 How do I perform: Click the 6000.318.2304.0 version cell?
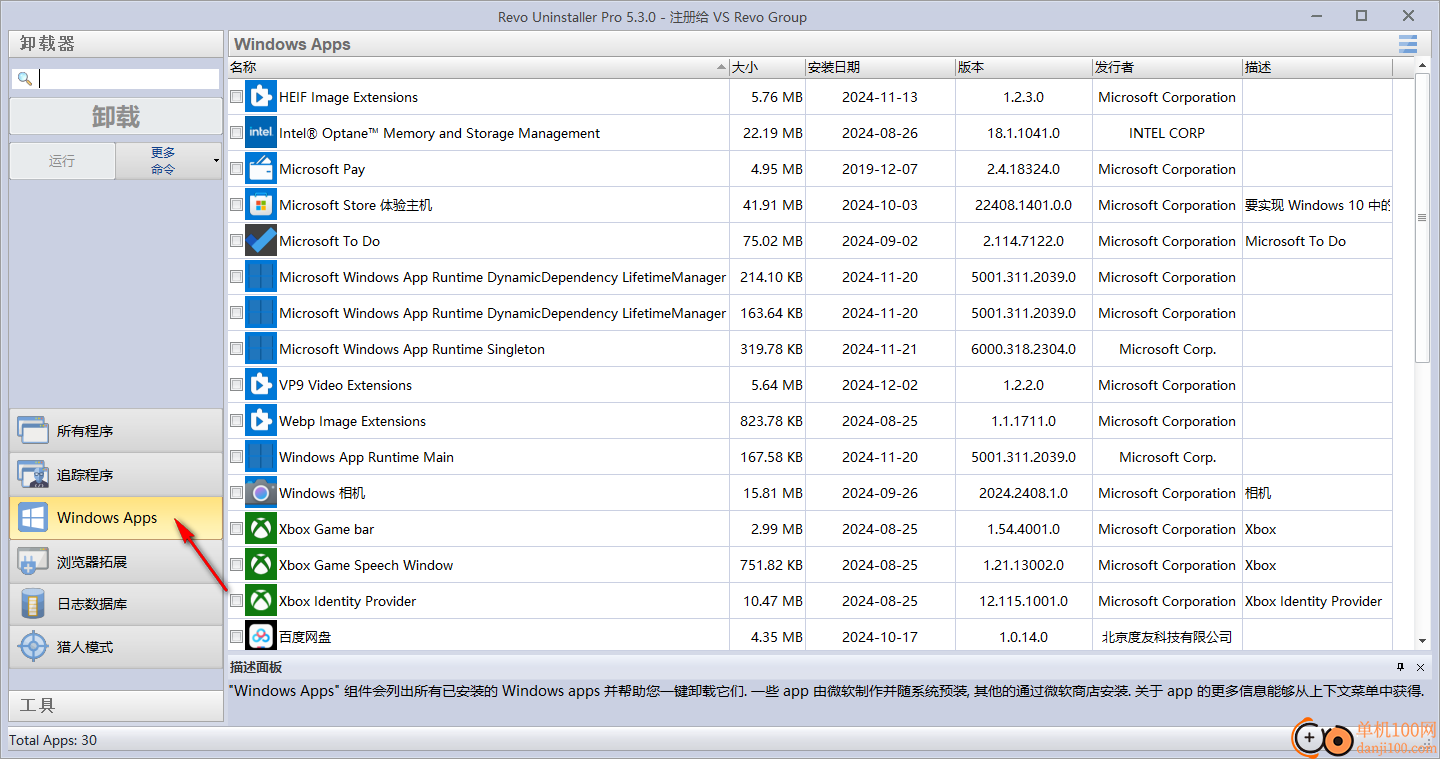point(1023,349)
